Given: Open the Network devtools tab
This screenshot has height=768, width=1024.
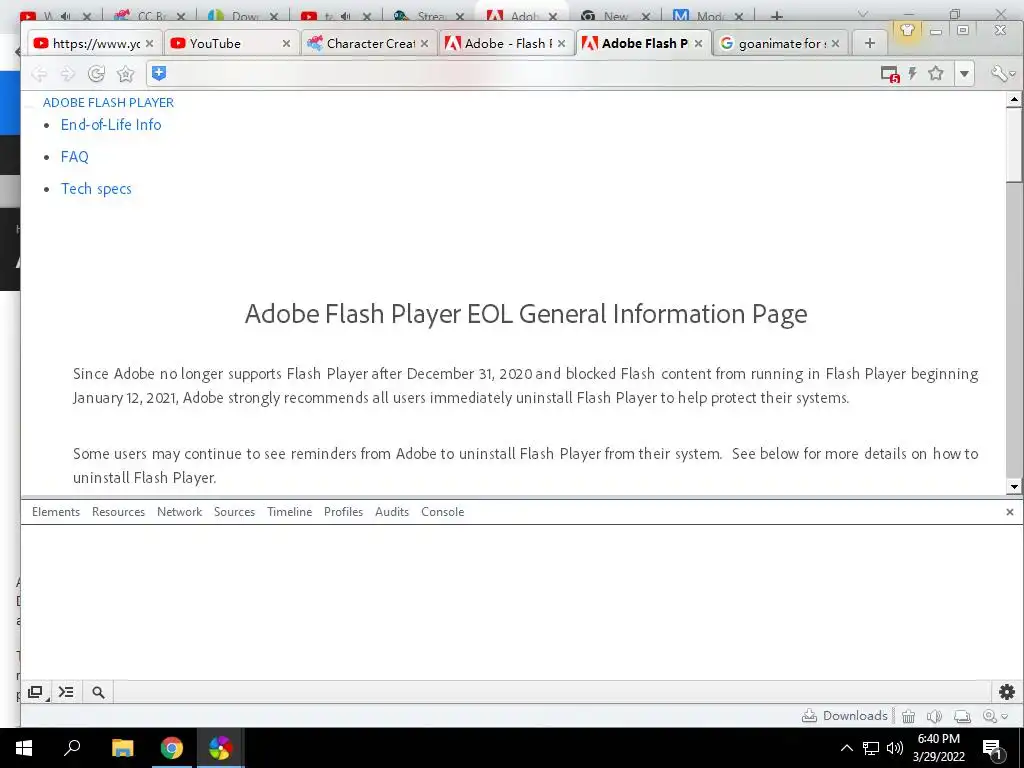Looking at the screenshot, I should coord(180,512).
